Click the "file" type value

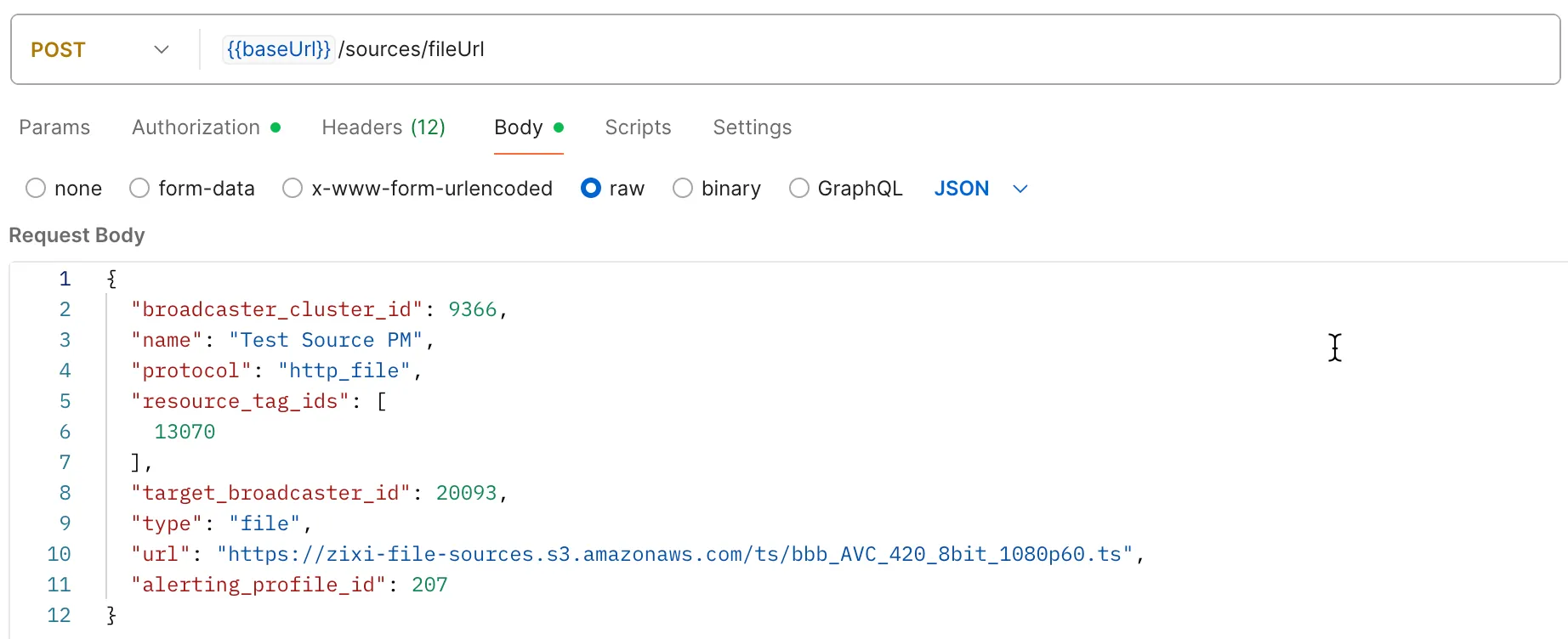pyautogui.click(x=264, y=523)
